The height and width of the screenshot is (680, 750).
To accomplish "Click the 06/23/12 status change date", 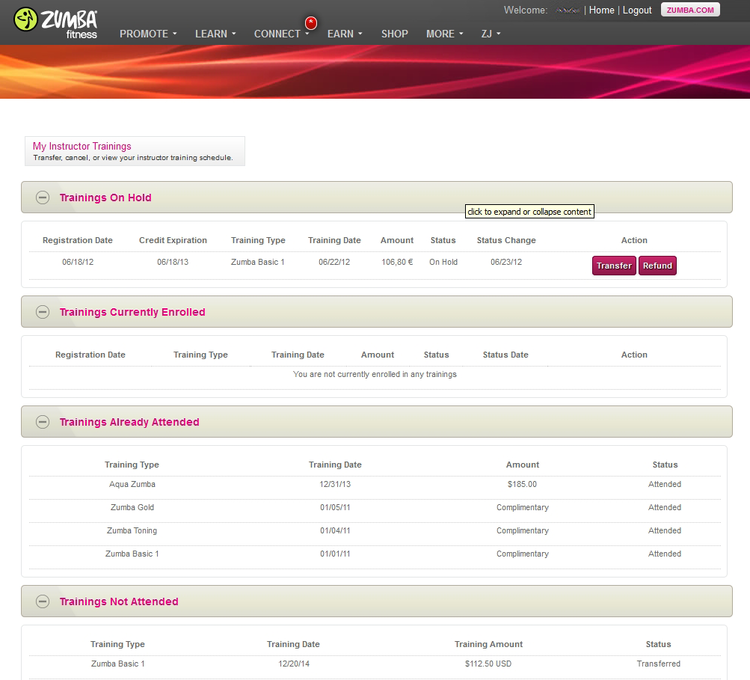I will pyautogui.click(x=506, y=262).
